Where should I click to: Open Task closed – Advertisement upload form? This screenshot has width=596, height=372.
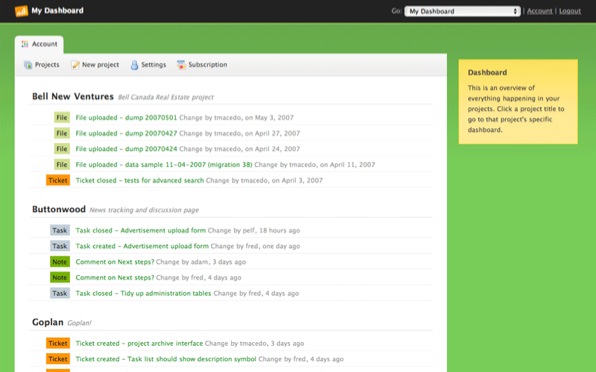point(141,230)
